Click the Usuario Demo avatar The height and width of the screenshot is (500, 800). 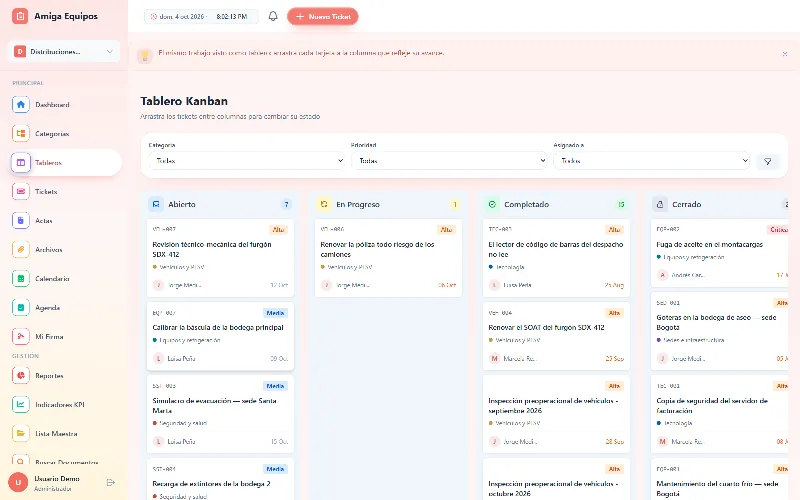click(x=18, y=483)
